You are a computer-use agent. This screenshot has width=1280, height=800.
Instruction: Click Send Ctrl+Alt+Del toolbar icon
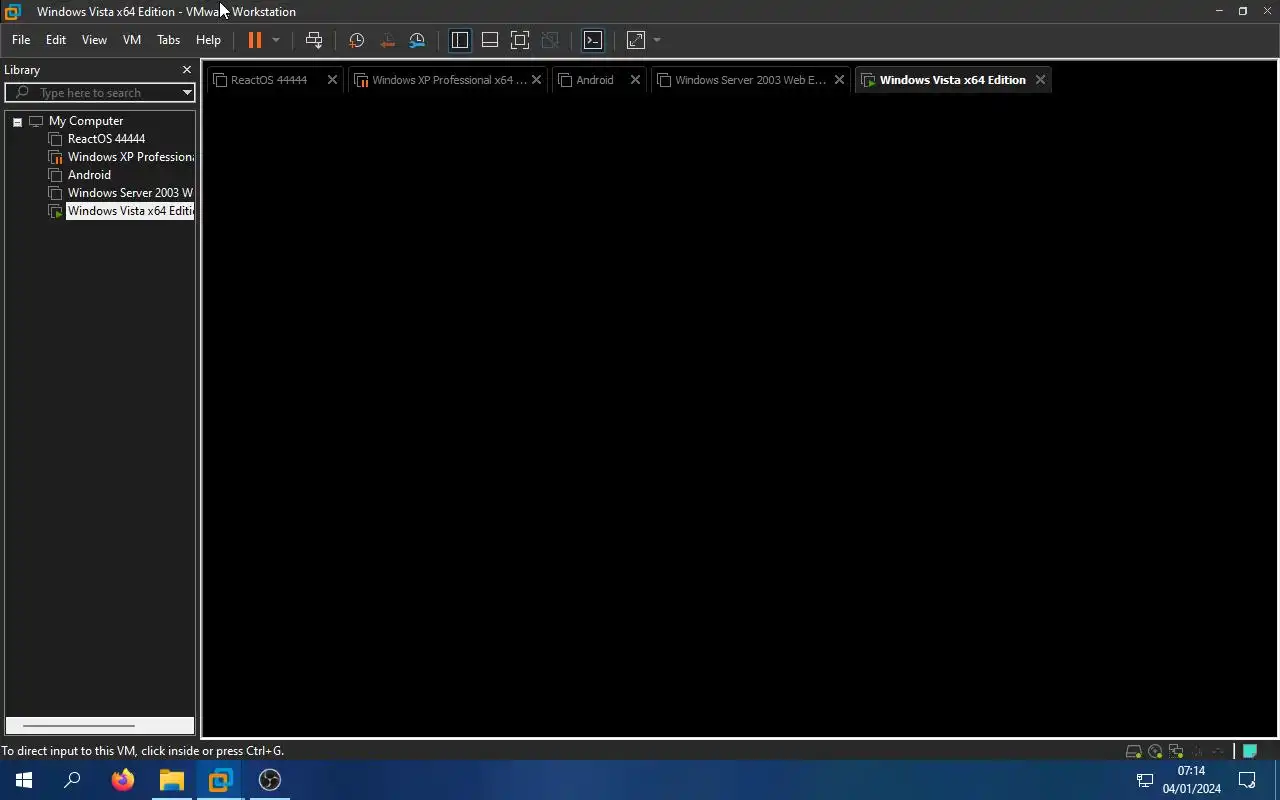click(314, 40)
